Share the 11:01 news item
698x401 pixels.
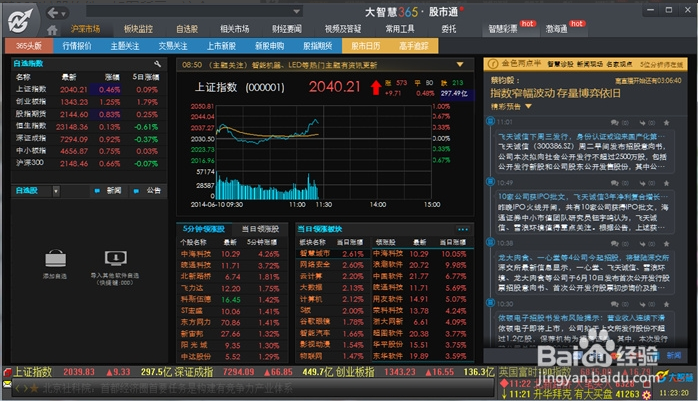[643, 122]
